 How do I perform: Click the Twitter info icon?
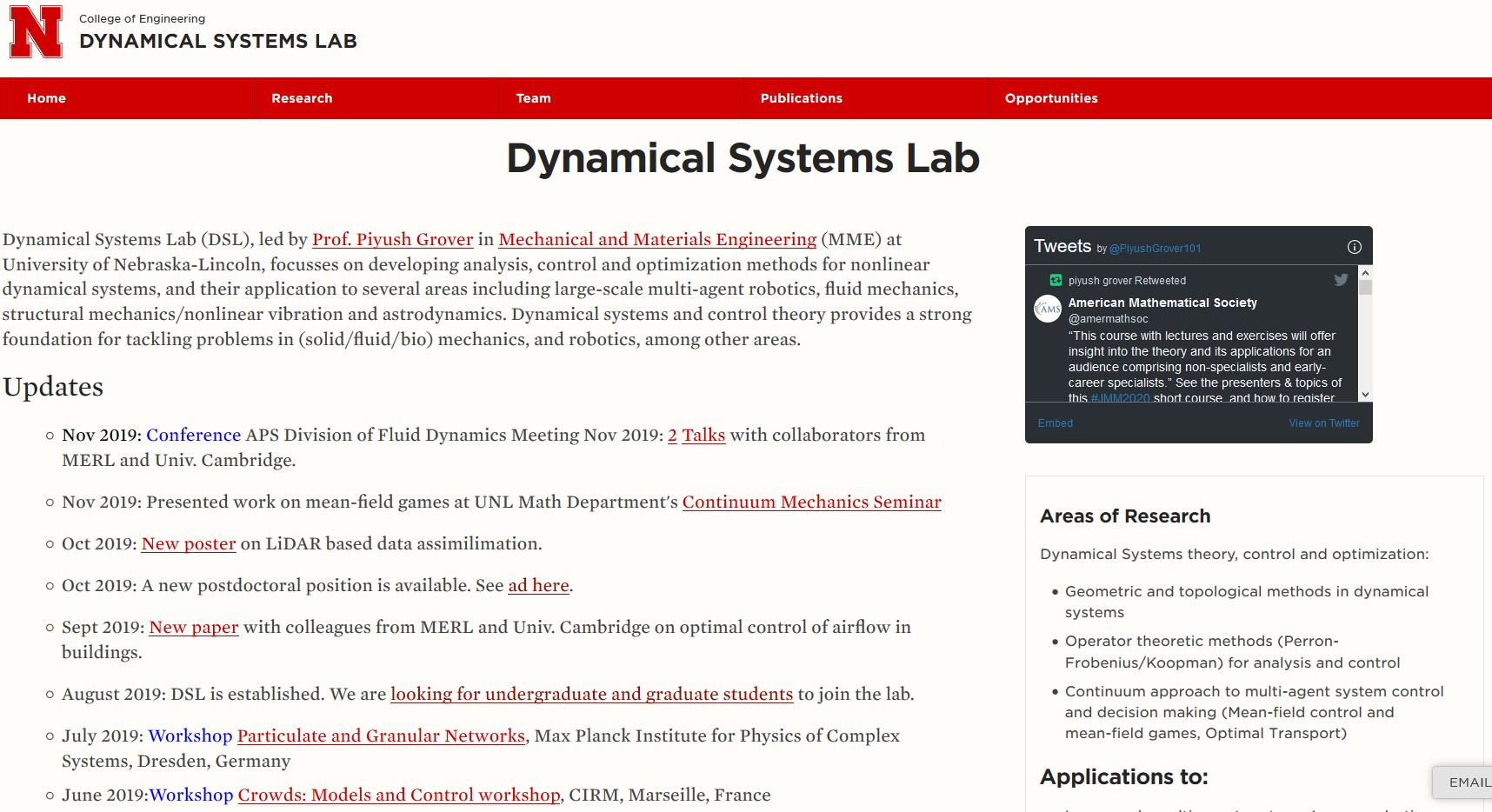(x=1354, y=247)
